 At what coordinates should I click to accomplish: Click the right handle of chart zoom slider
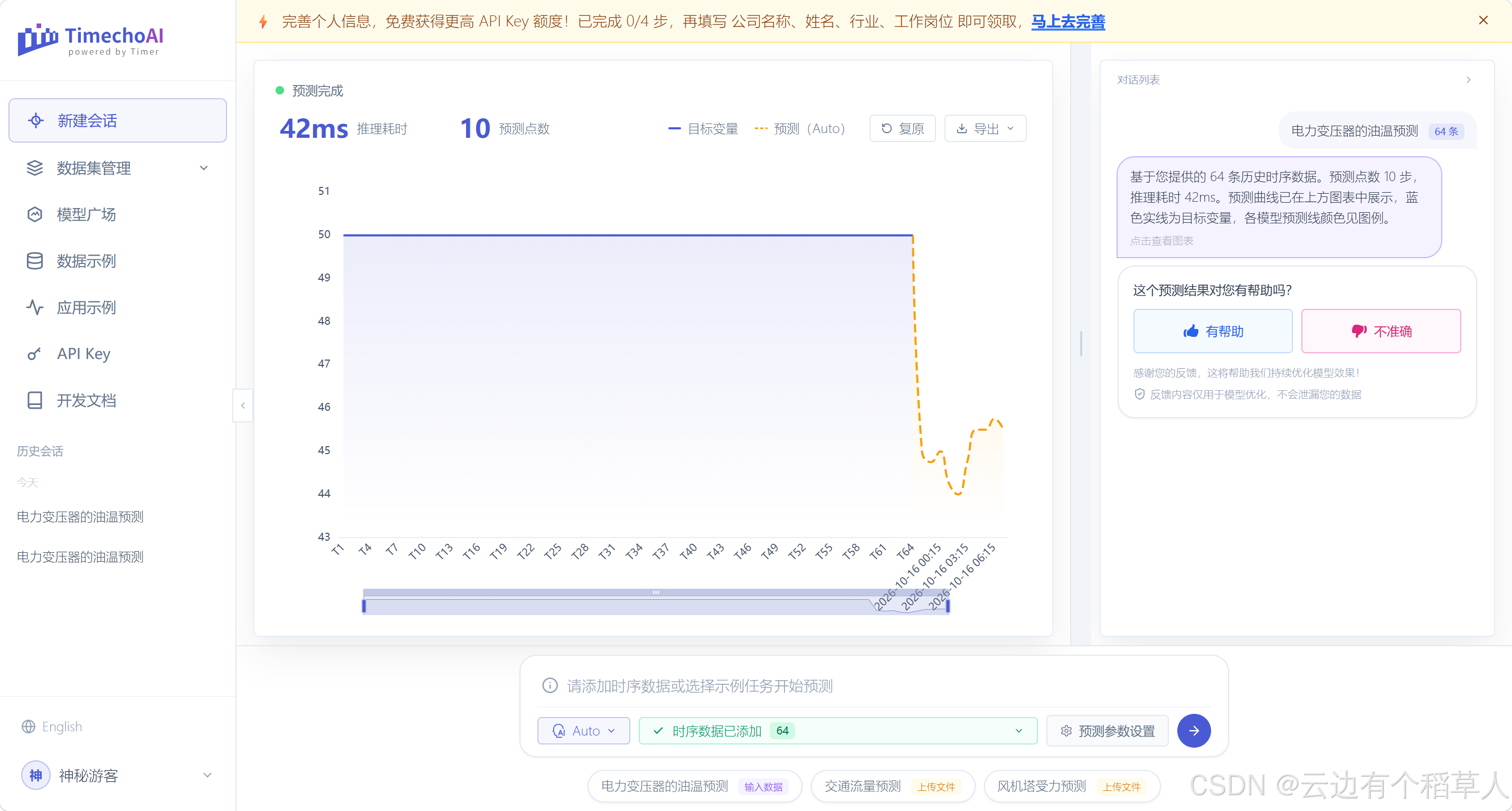click(948, 606)
